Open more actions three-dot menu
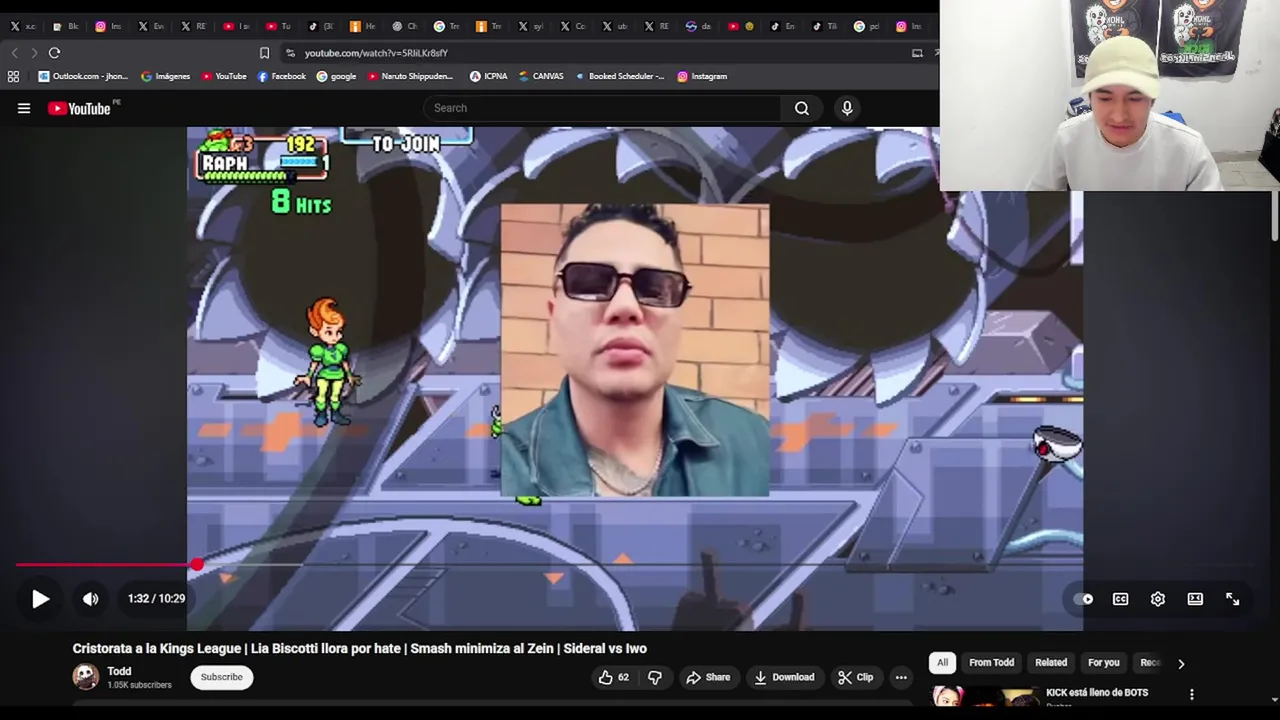Image resolution: width=1280 pixels, height=720 pixels. pos(901,677)
